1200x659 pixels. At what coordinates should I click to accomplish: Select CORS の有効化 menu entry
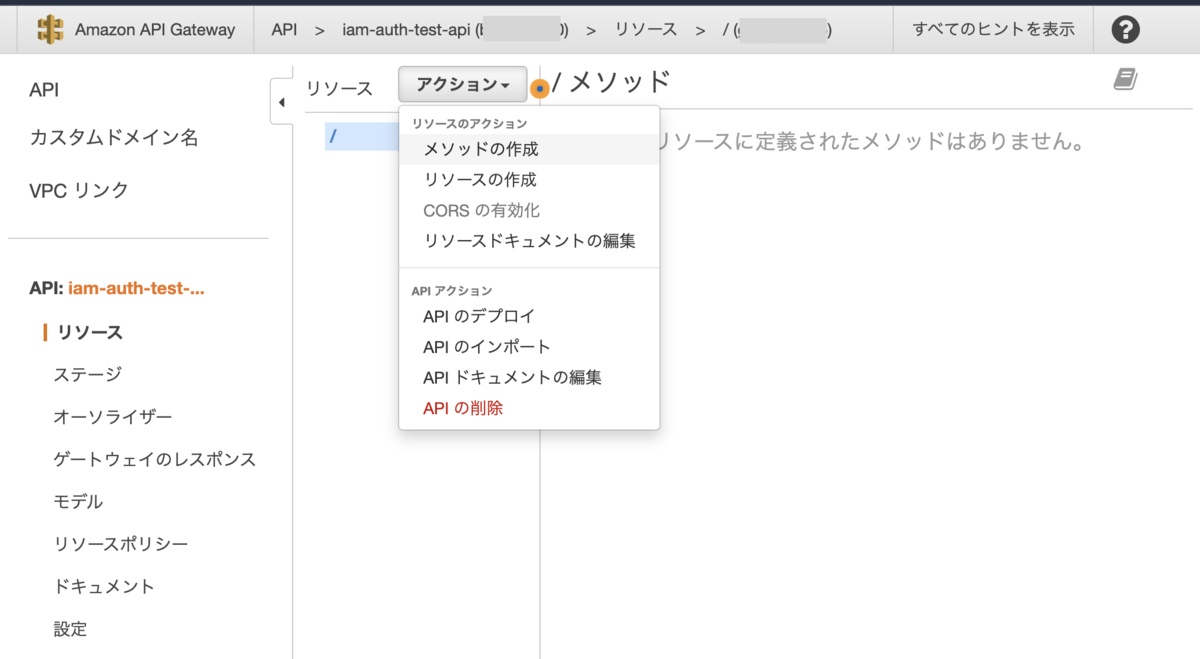pyautogui.click(x=529, y=210)
